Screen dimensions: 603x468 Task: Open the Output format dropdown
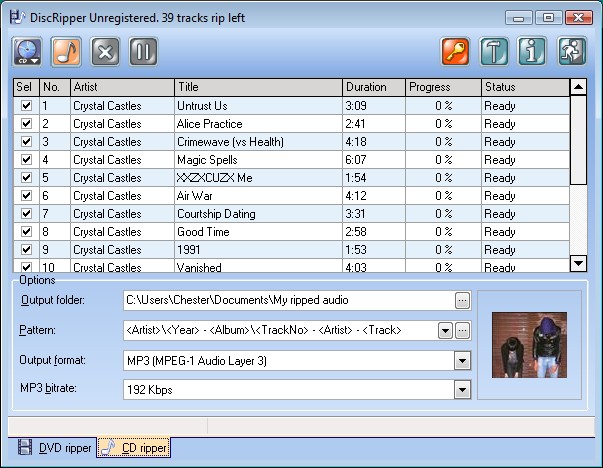point(462,360)
